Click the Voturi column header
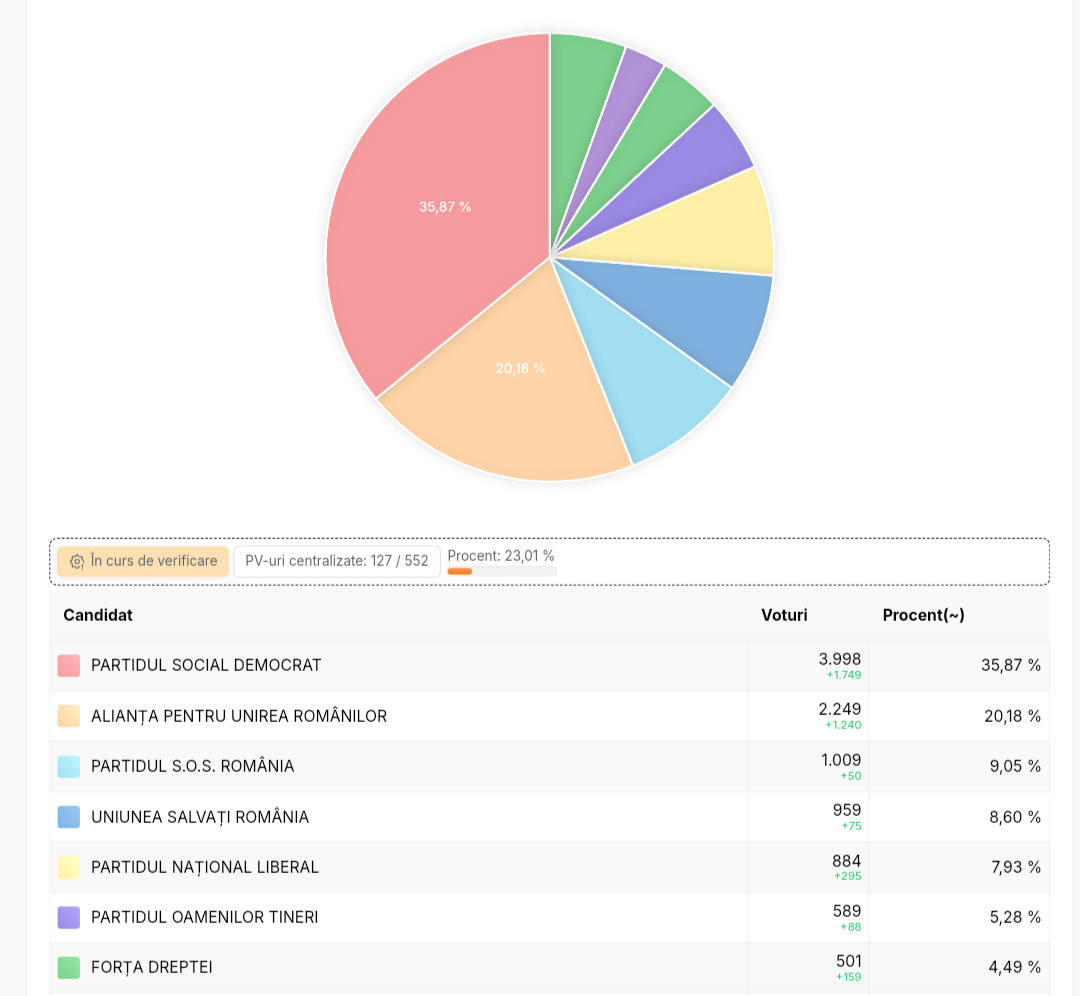Image resolution: width=1080 pixels, height=996 pixels. point(784,615)
